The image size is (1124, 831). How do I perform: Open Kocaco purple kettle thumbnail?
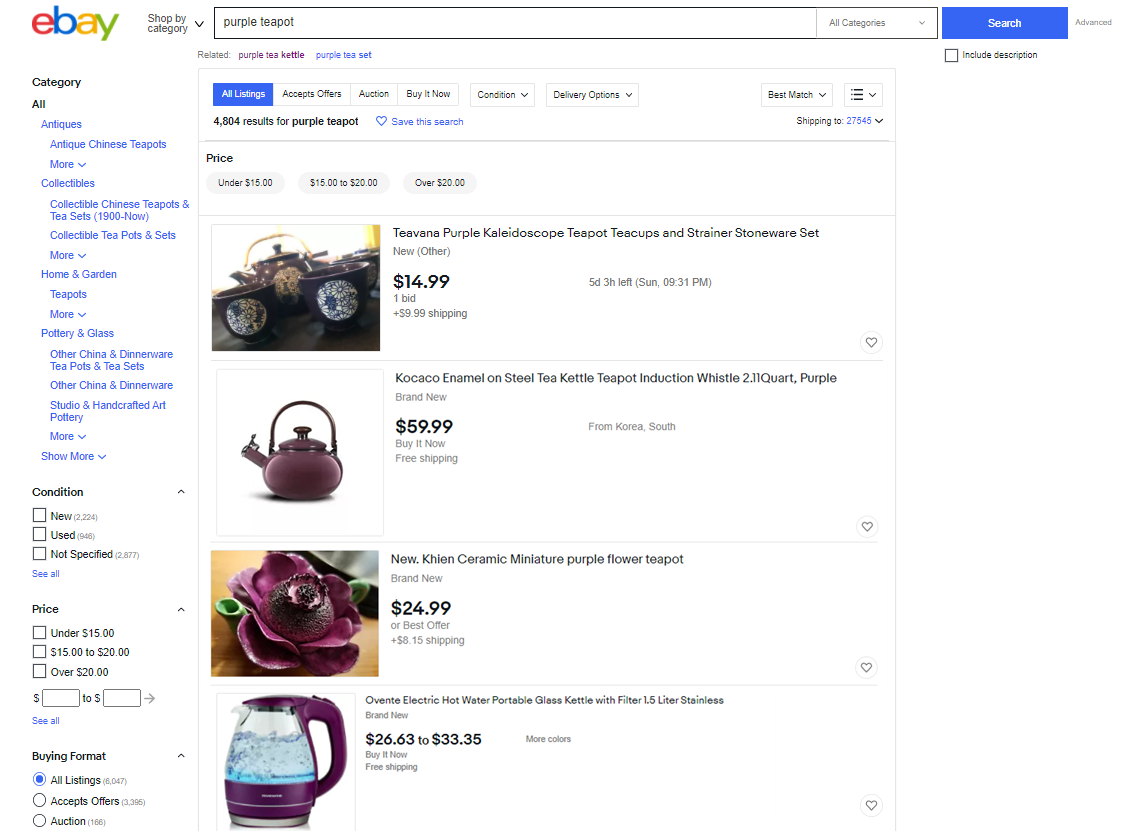tap(300, 452)
